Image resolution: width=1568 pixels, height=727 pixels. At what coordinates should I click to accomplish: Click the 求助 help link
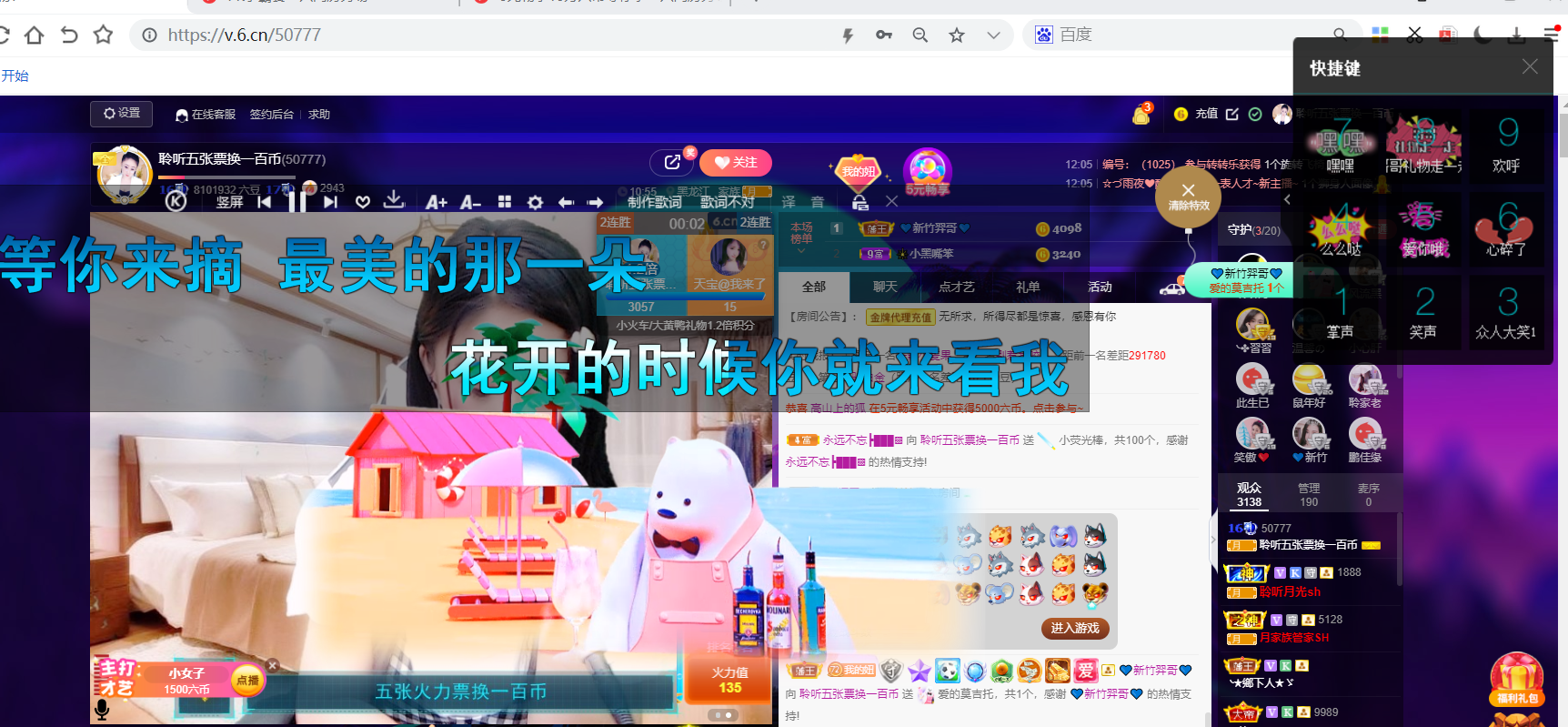coord(318,115)
